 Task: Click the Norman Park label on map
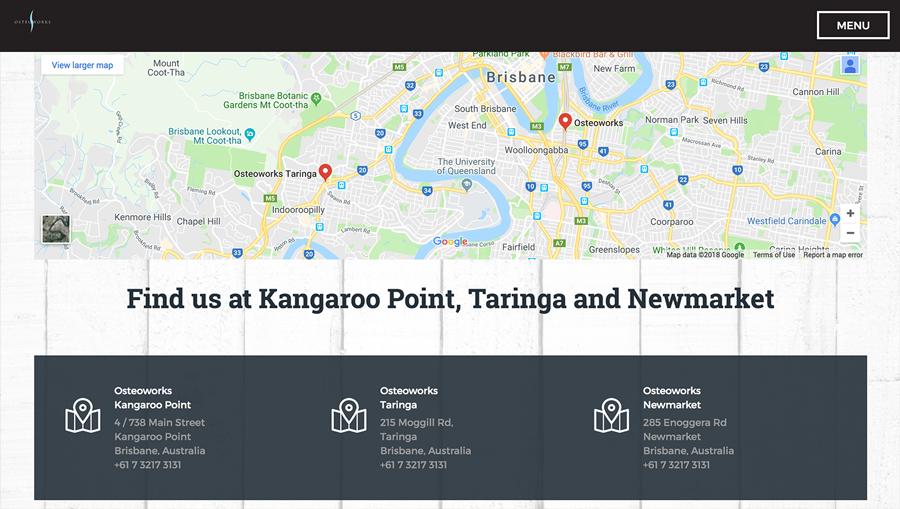(672, 120)
